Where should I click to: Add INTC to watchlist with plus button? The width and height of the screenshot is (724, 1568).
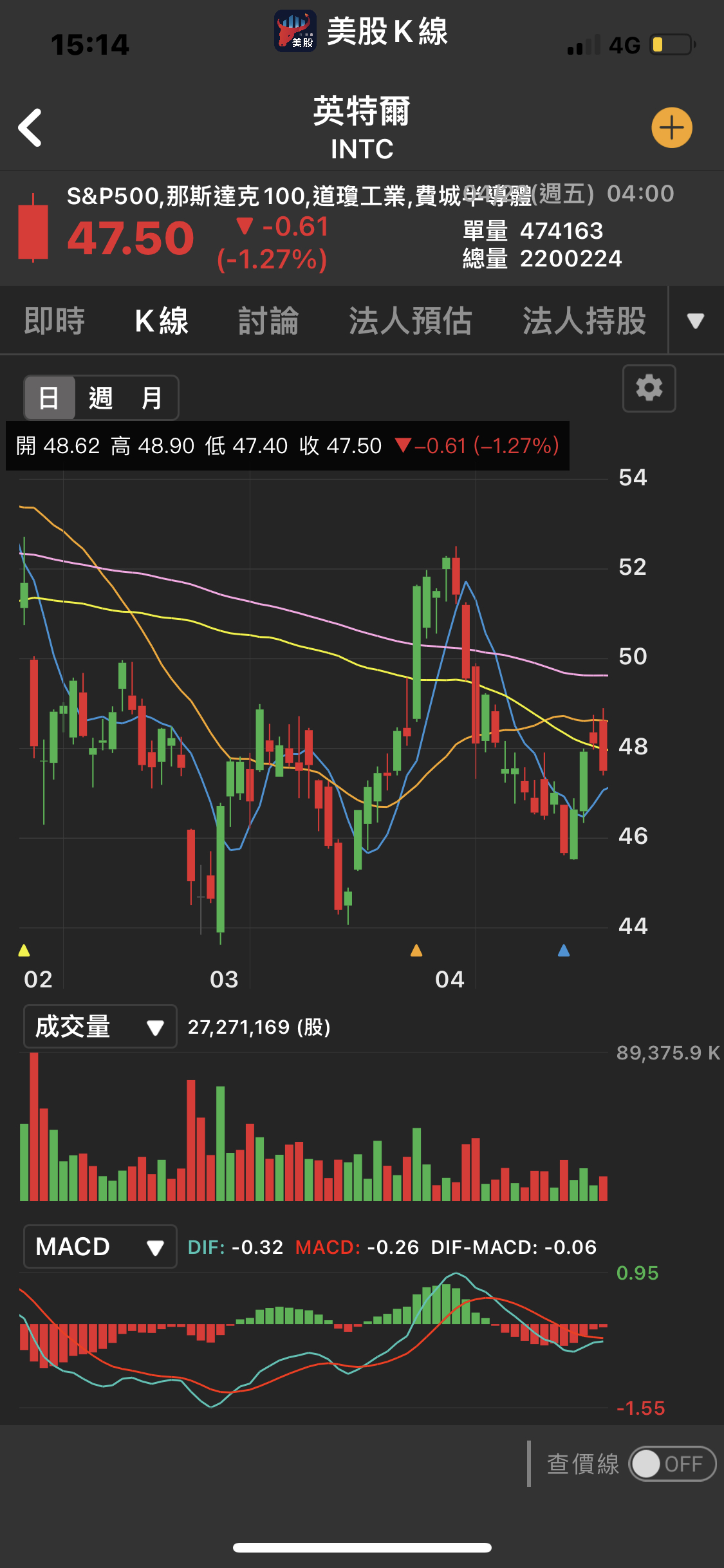[672, 127]
